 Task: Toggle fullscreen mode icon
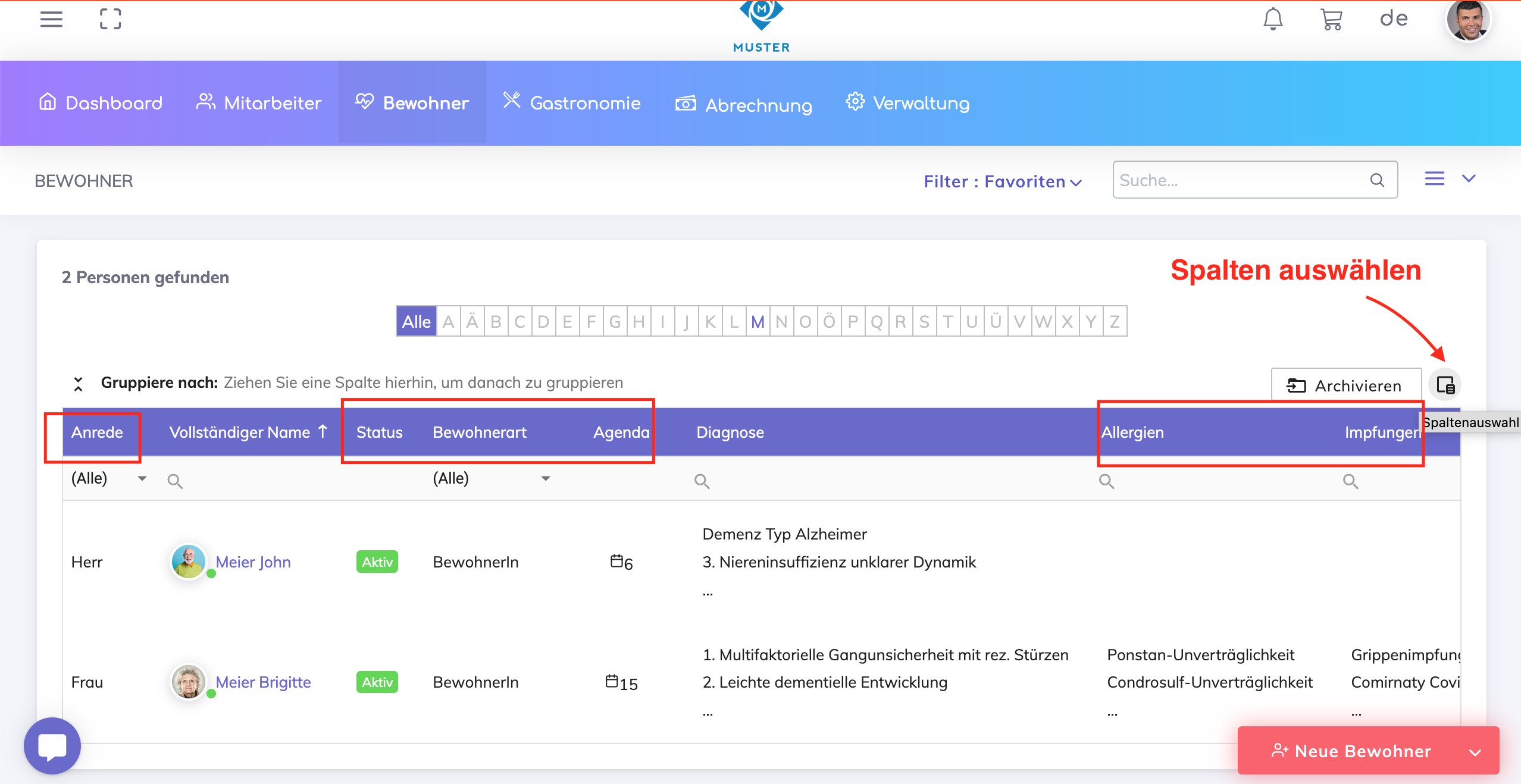coord(110,19)
